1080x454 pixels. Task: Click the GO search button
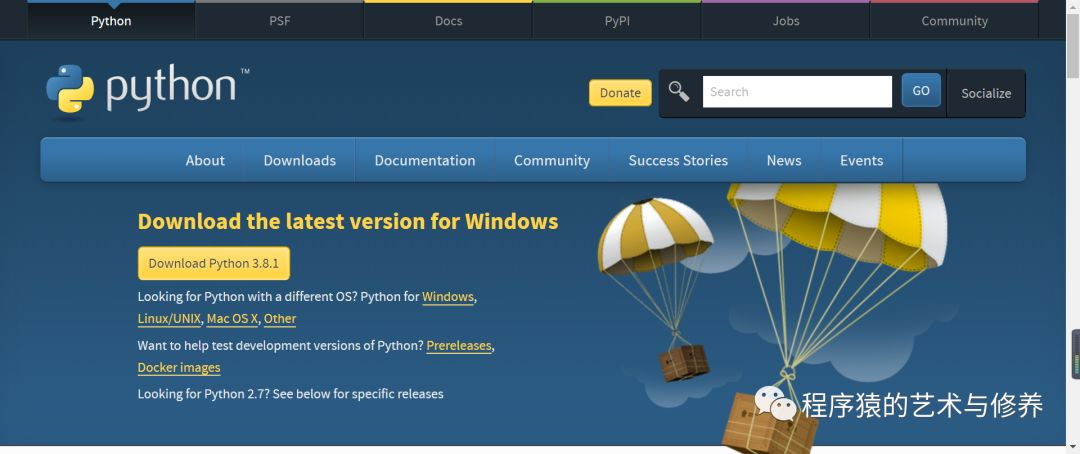(921, 90)
